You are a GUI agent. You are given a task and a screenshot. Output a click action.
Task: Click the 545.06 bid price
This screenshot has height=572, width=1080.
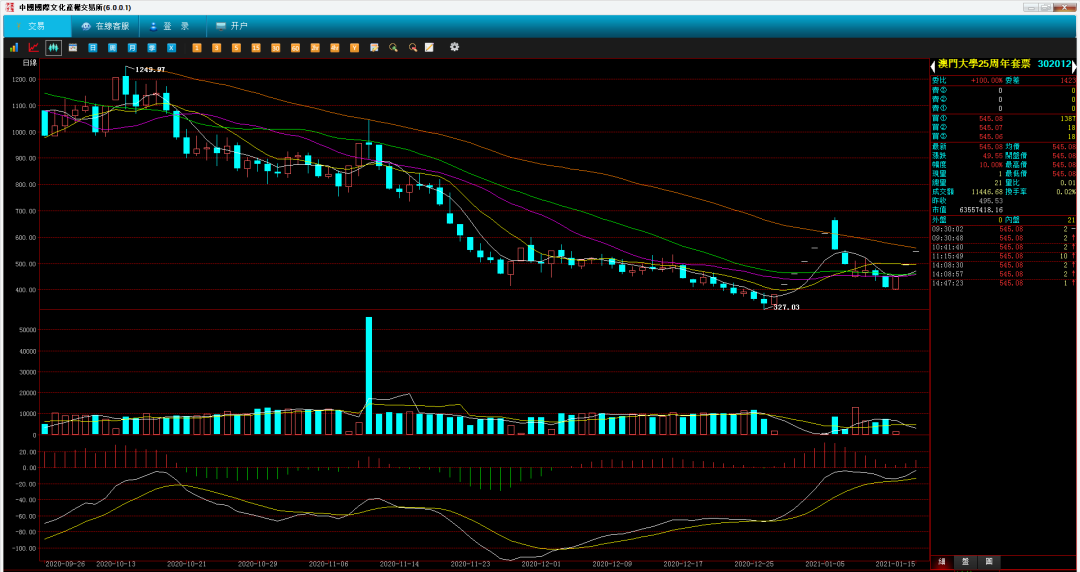(991, 136)
